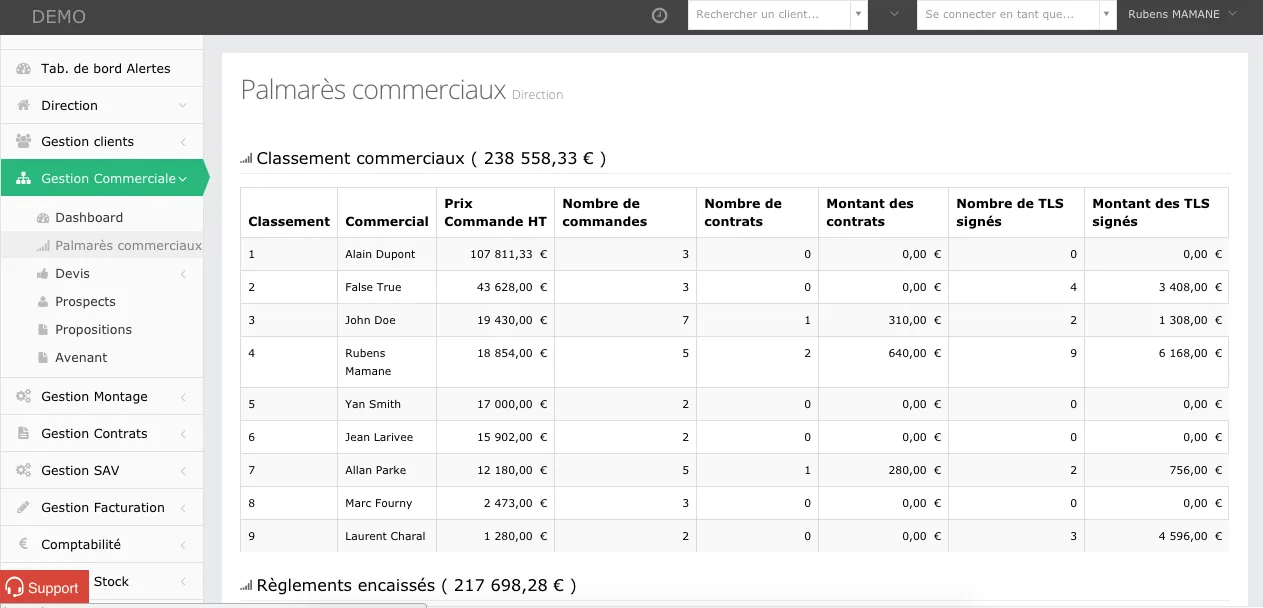The height and width of the screenshot is (608, 1263).
Task: Open the Avenant submenu item
Action: click(81, 357)
